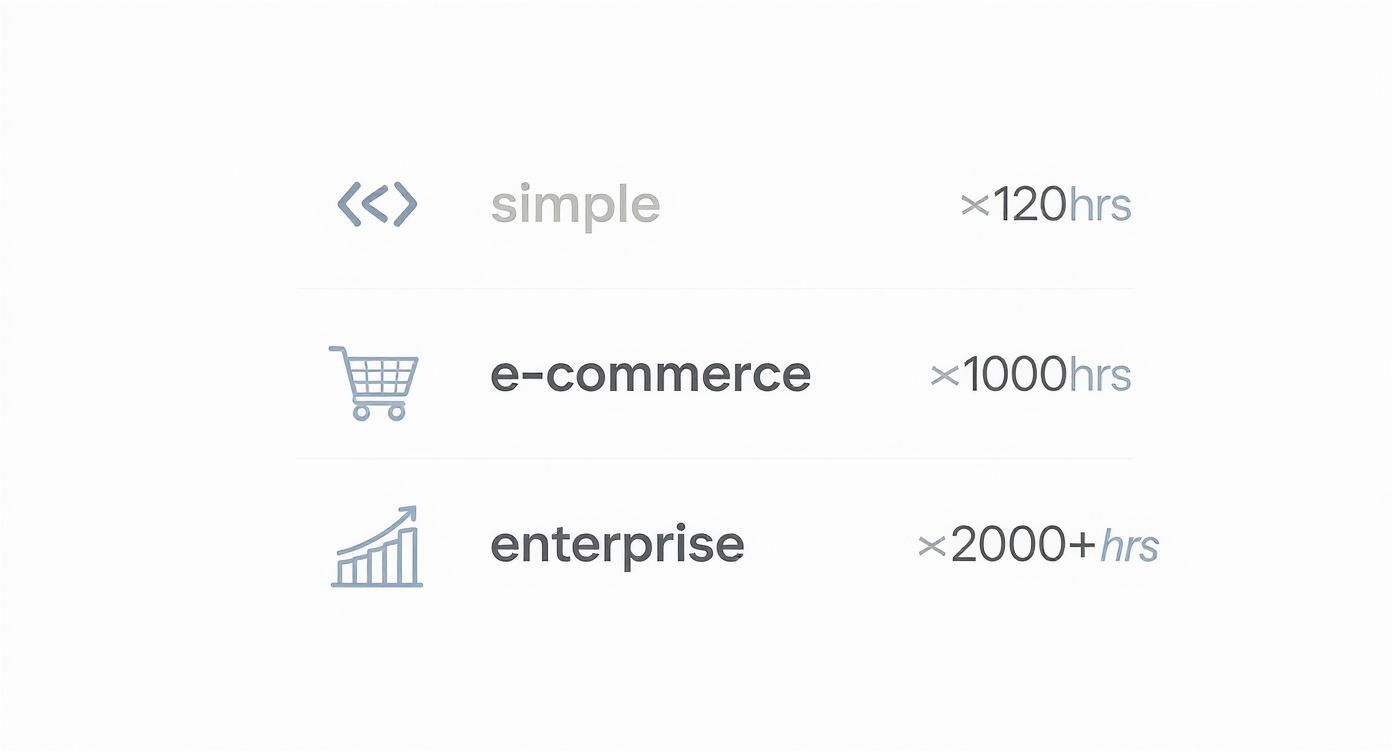The height and width of the screenshot is (752, 1392).
Task: Click the divider line below the simple row
Action: click(714, 289)
